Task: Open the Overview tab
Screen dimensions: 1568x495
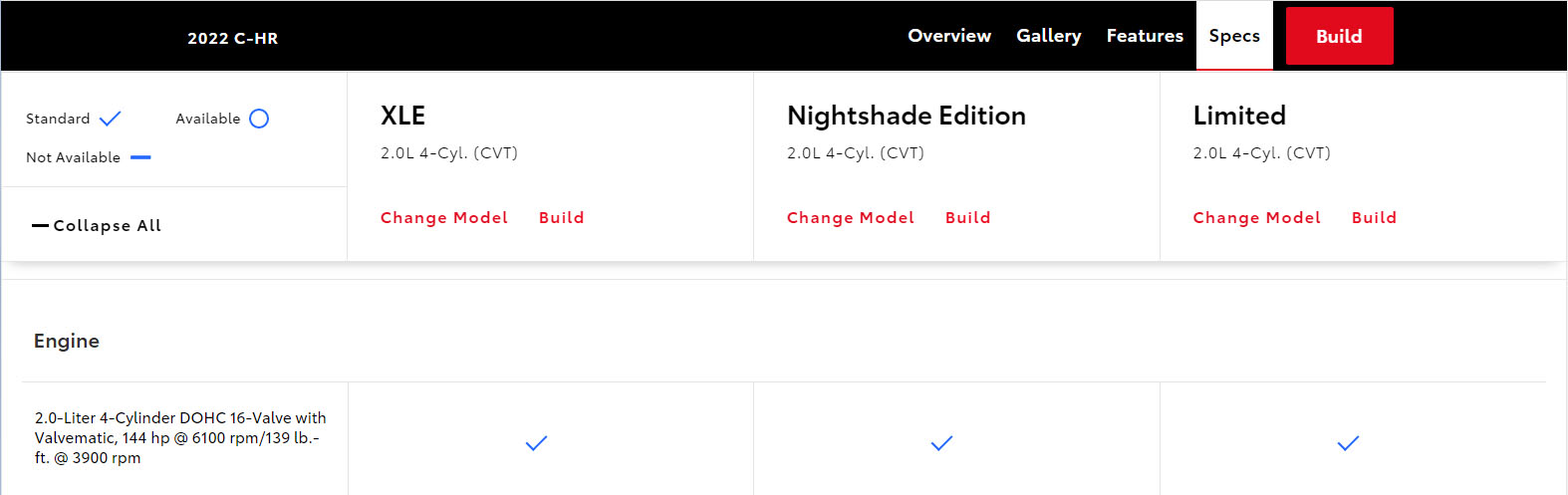Action: tap(949, 36)
